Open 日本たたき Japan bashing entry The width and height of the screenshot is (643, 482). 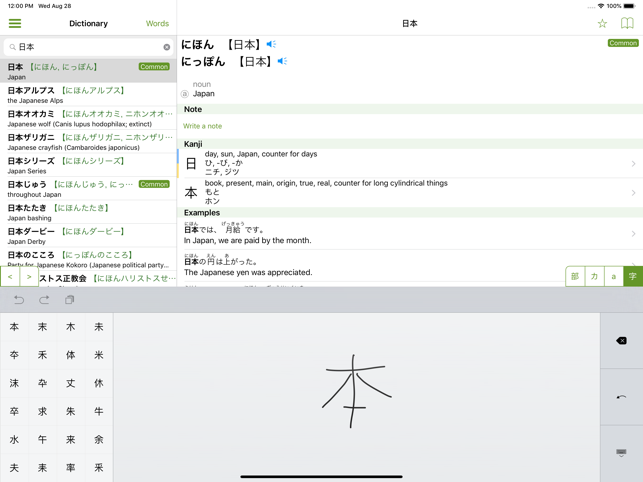pyautogui.click(x=88, y=212)
